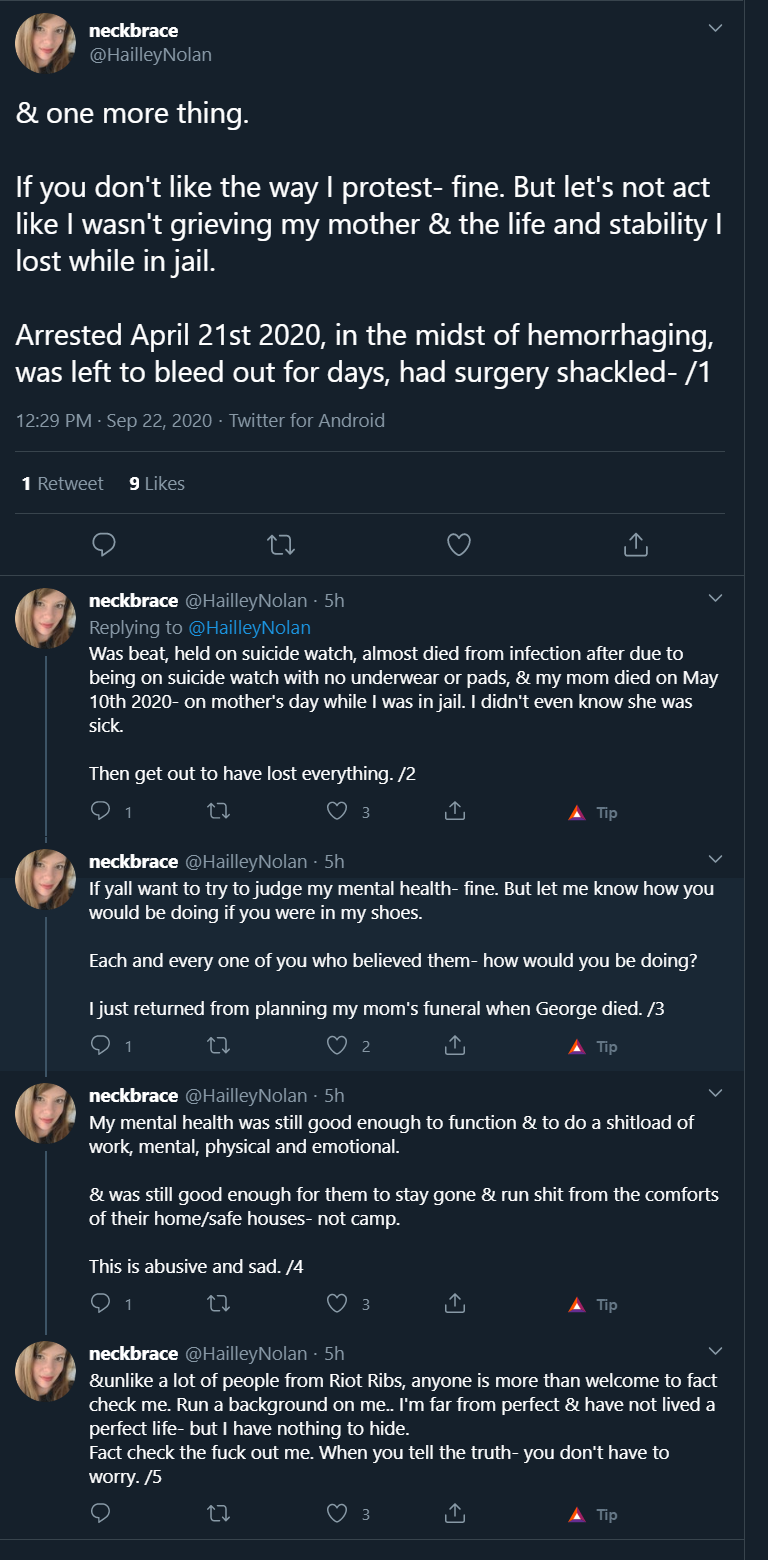Like the main tweet with the heart icon

458,544
